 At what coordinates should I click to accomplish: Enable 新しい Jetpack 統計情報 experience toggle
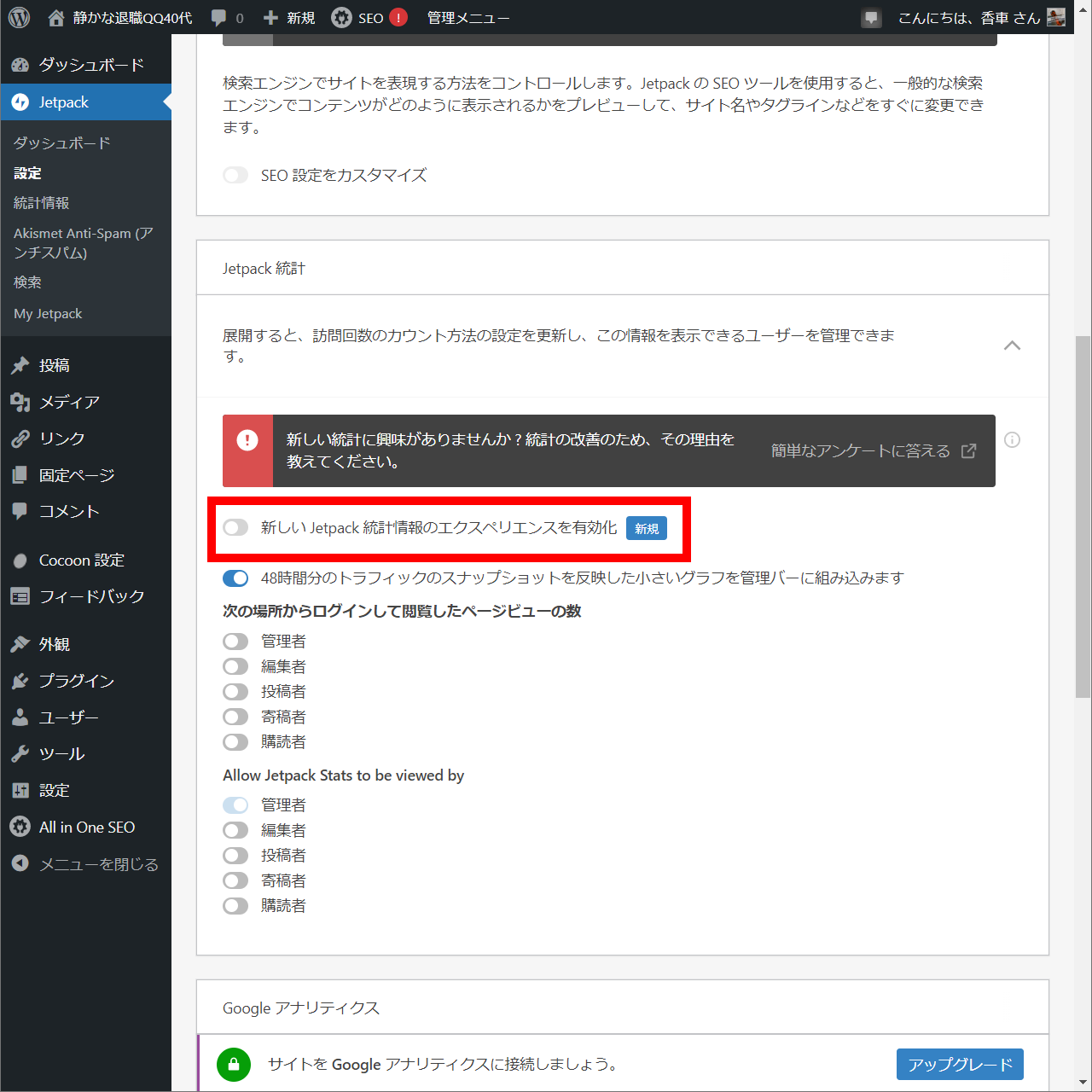(x=235, y=527)
